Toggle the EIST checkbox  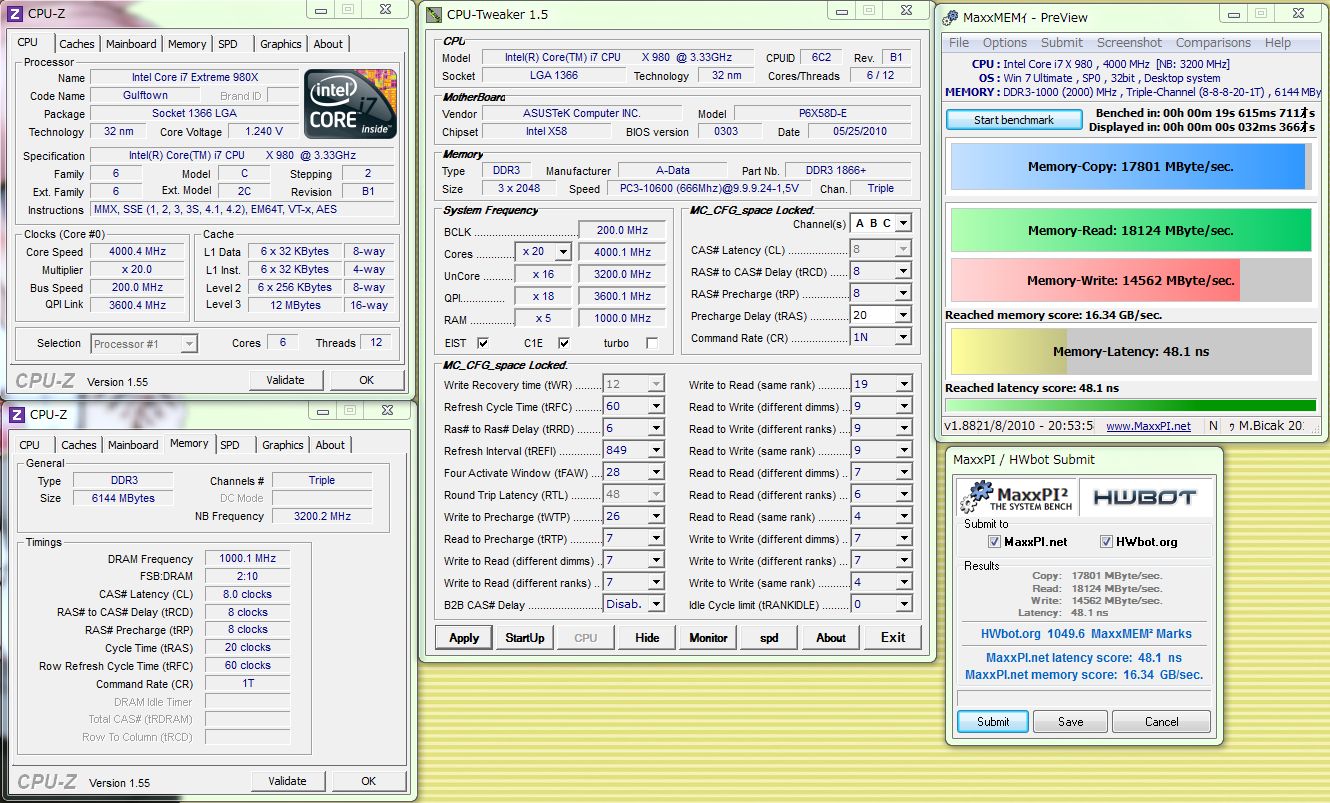pos(483,343)
